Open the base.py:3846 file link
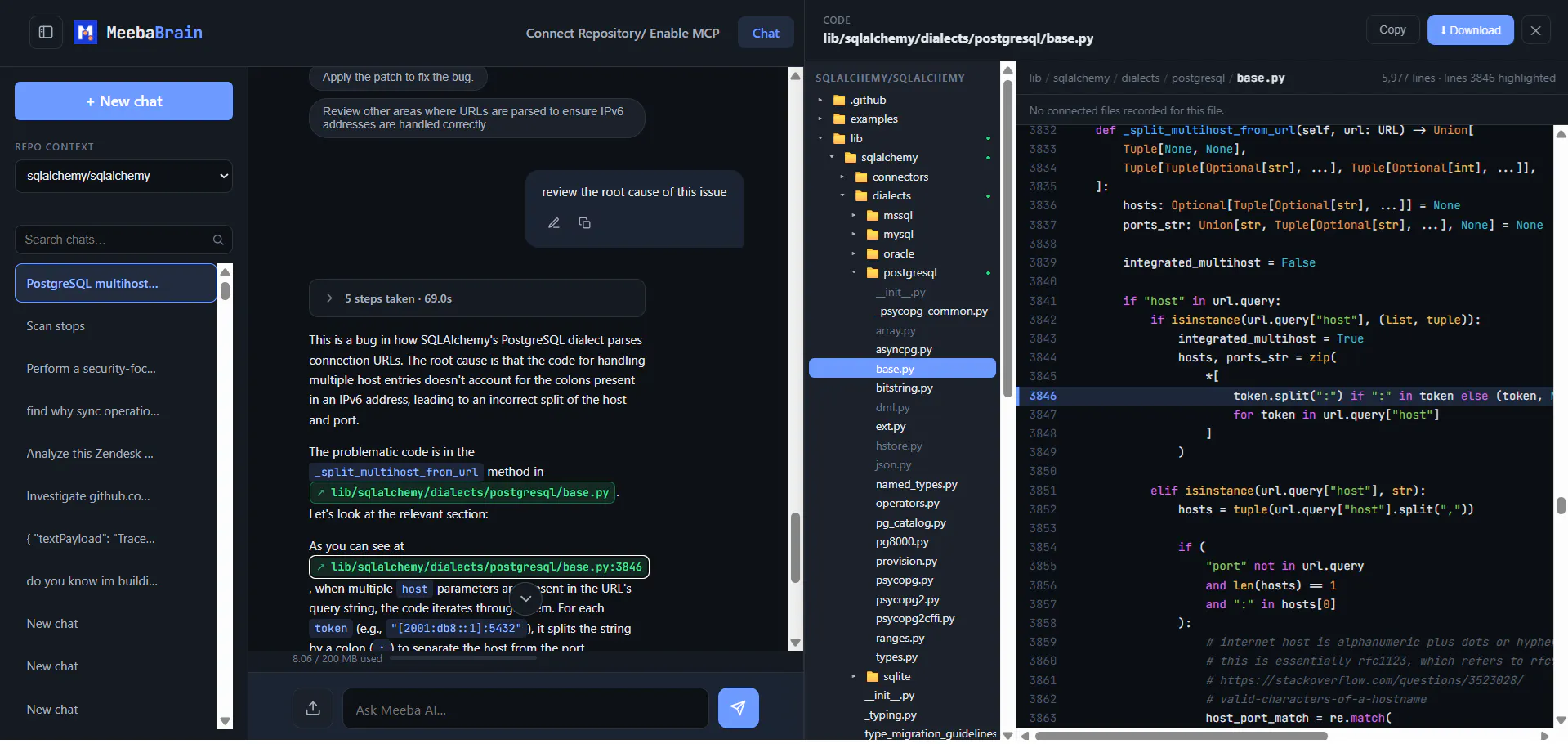The width and height of the screenshot is (1568, 744). tap(479, 567)
